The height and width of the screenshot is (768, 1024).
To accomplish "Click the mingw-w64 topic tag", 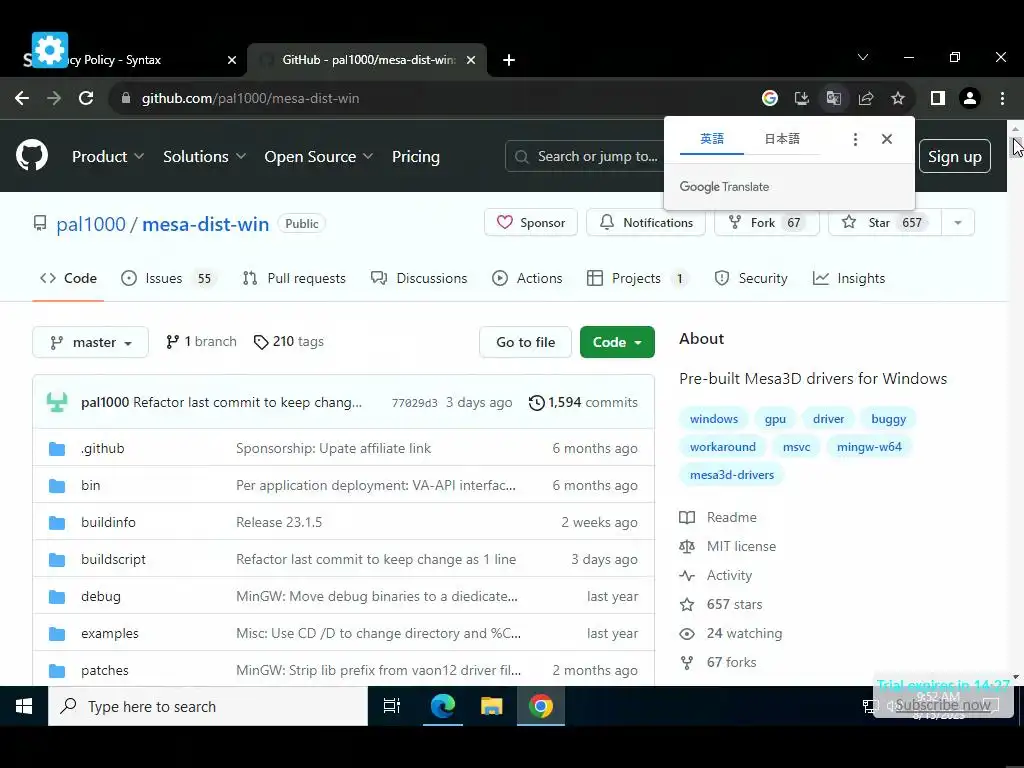I will tap(869, 447).
